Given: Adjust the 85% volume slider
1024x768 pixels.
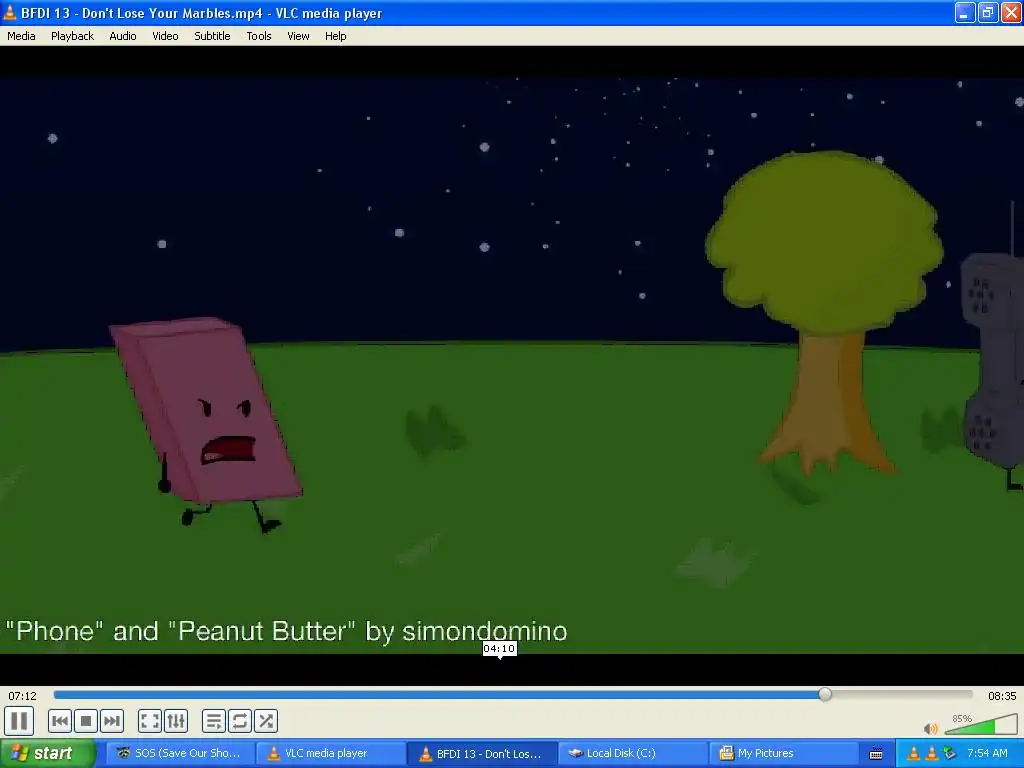Looking at the screenshot, I should [x=981, y=724].
